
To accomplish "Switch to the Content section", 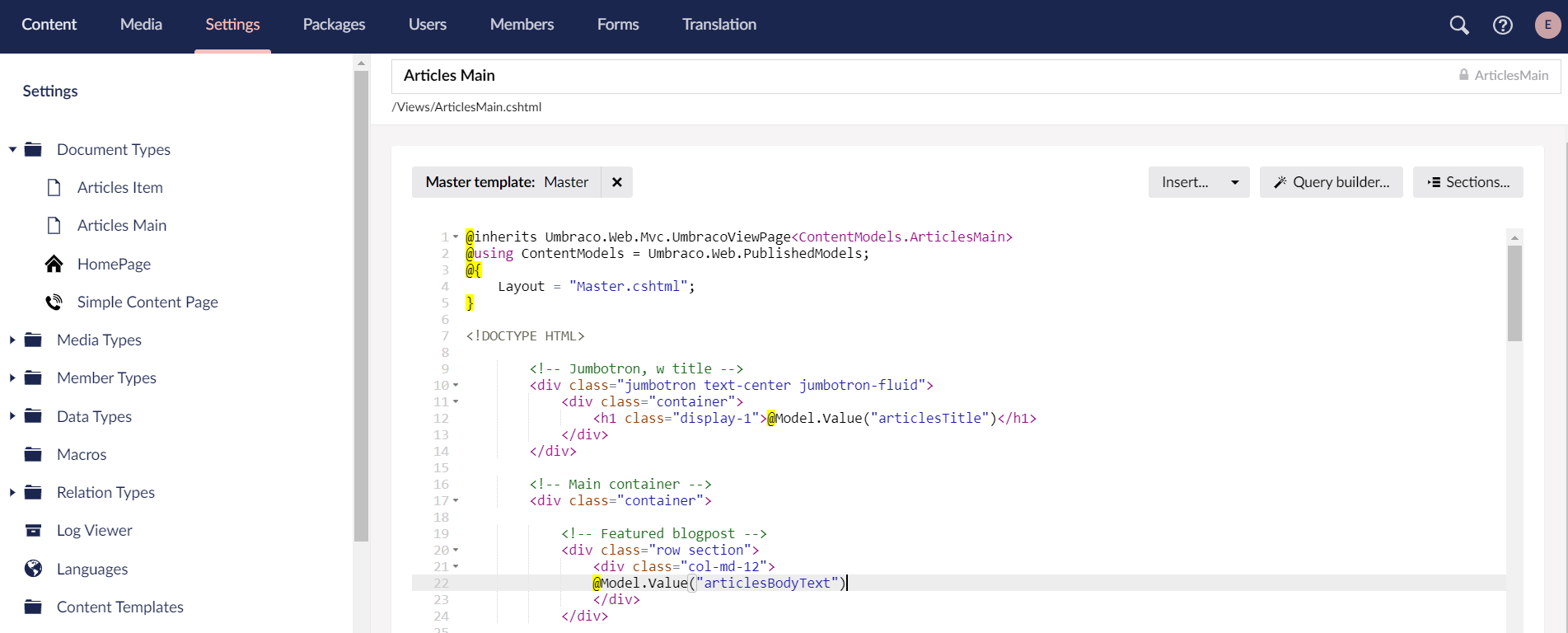I will (49, 25).
